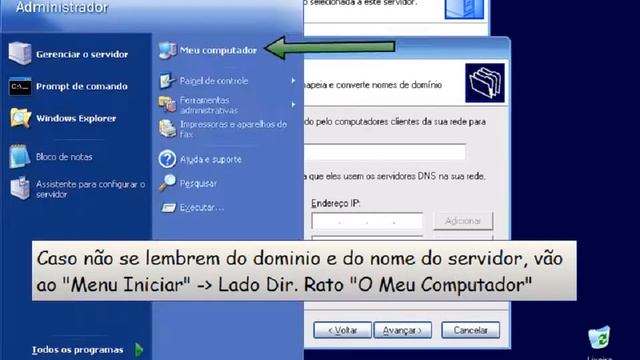Open Prompt de comando icon
This screenshot has width=640, height=360.
pos(20,86)
